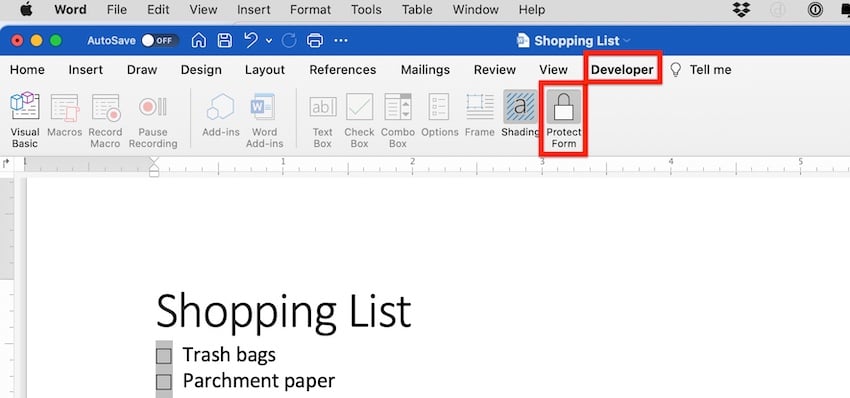Open the ribbon View tab
This screenshot has width=850, height=398.
553,69
